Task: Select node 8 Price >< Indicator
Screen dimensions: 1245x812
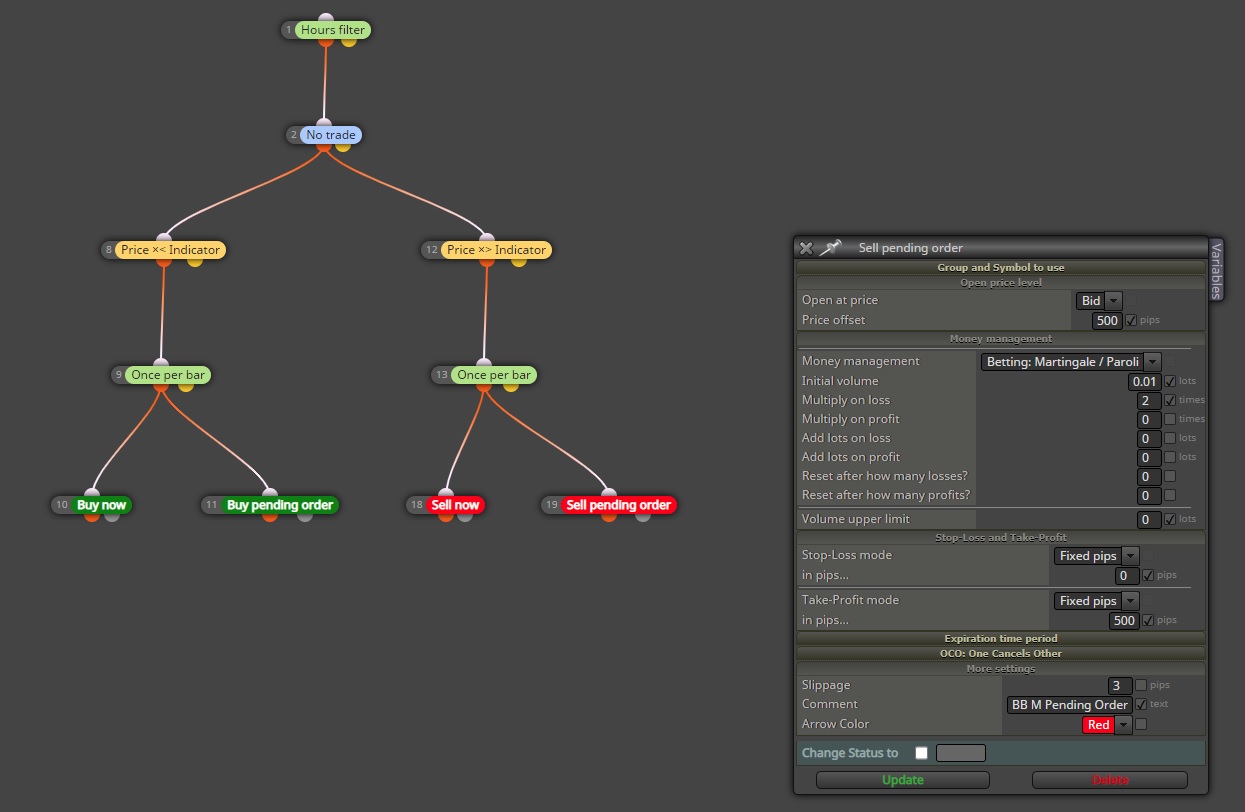Action: (171, 250)
